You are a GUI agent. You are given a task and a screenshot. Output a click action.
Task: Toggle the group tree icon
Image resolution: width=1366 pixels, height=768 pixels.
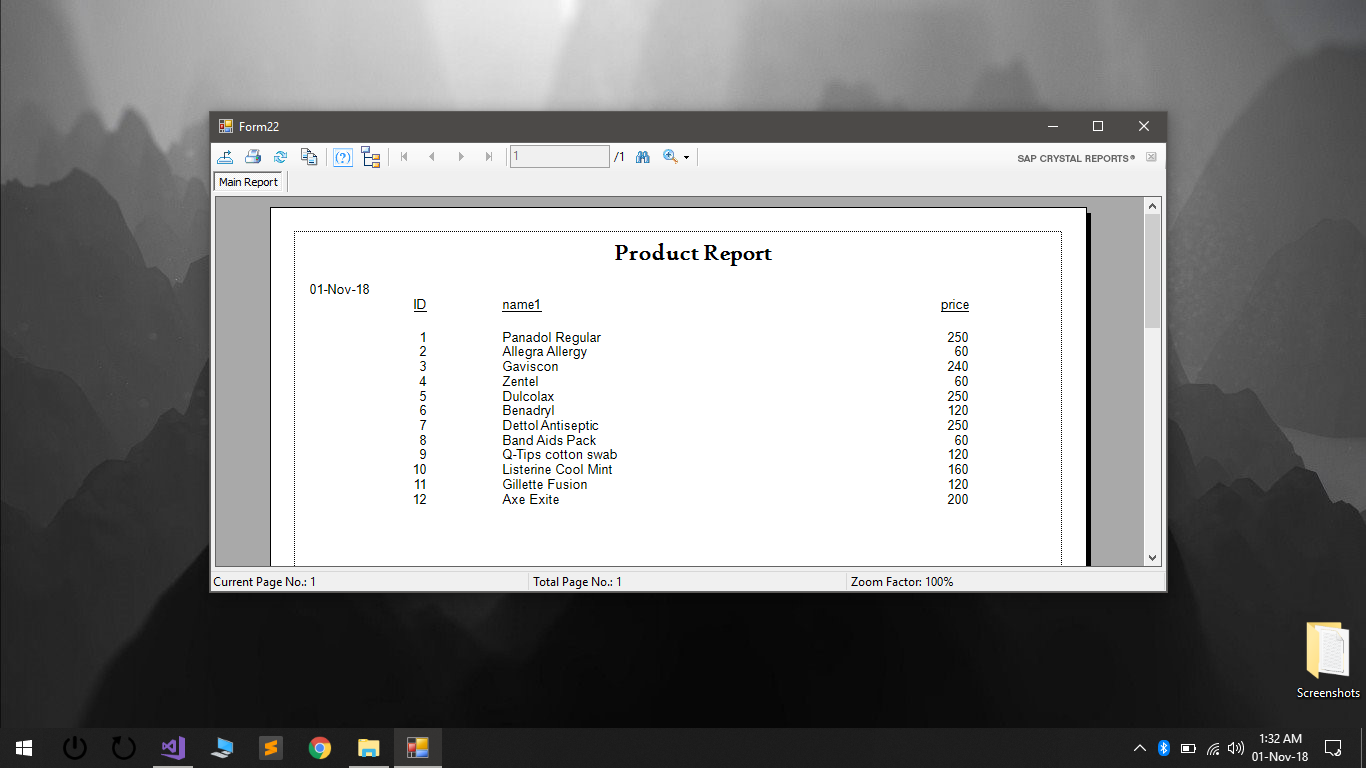click(x=371, y=157)
